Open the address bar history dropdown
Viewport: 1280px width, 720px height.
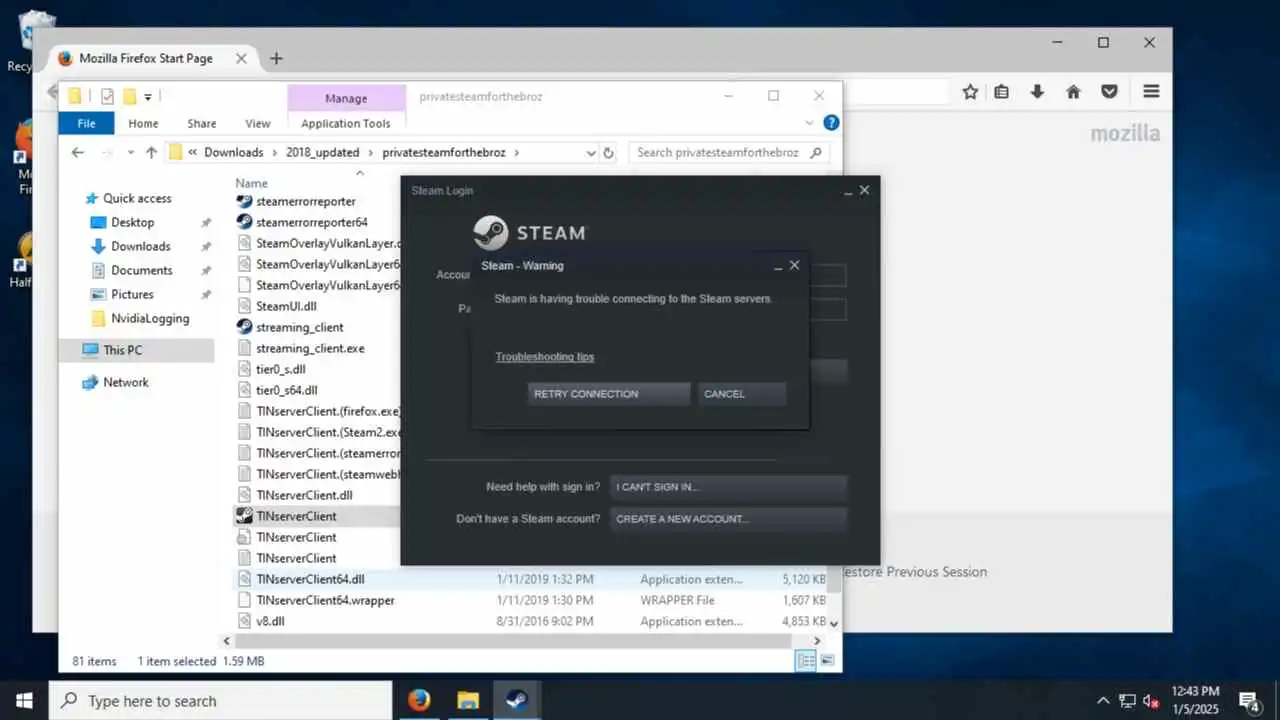tap(590, 153)
